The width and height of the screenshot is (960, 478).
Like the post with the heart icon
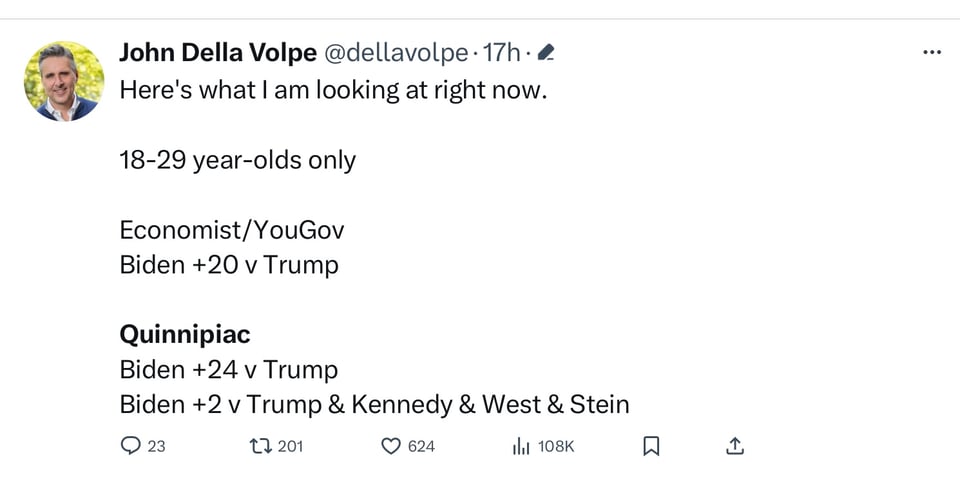tap(391, 446)
